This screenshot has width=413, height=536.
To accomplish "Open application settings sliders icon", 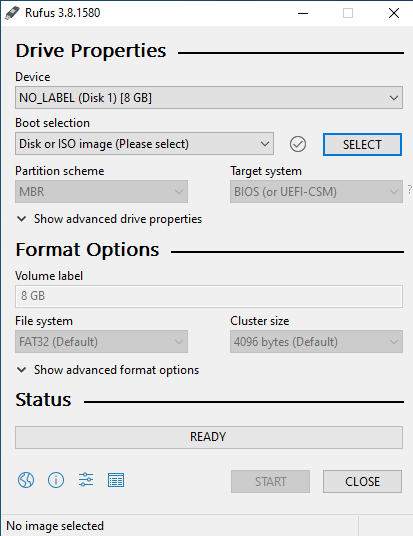I will click(86, 480).
